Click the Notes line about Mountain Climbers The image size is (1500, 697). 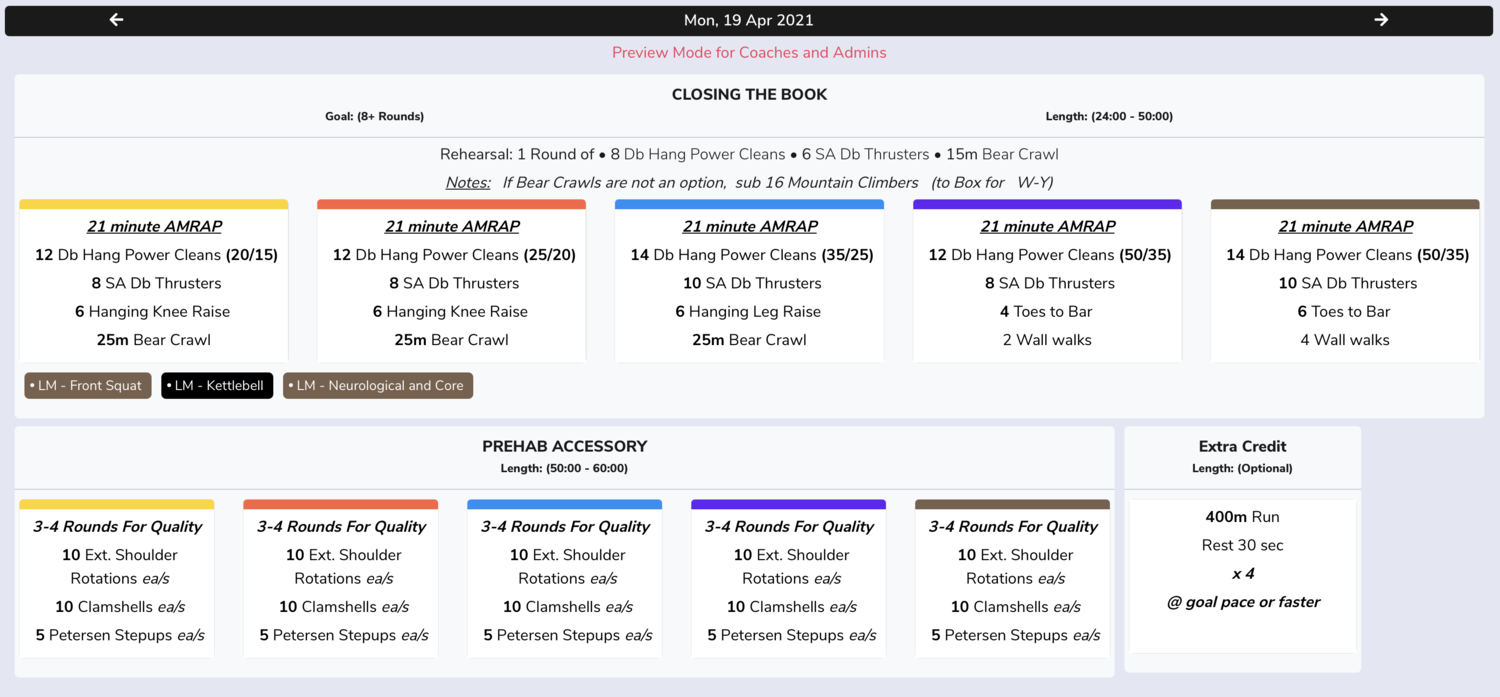pyautogui.click(x=749, y=182)
